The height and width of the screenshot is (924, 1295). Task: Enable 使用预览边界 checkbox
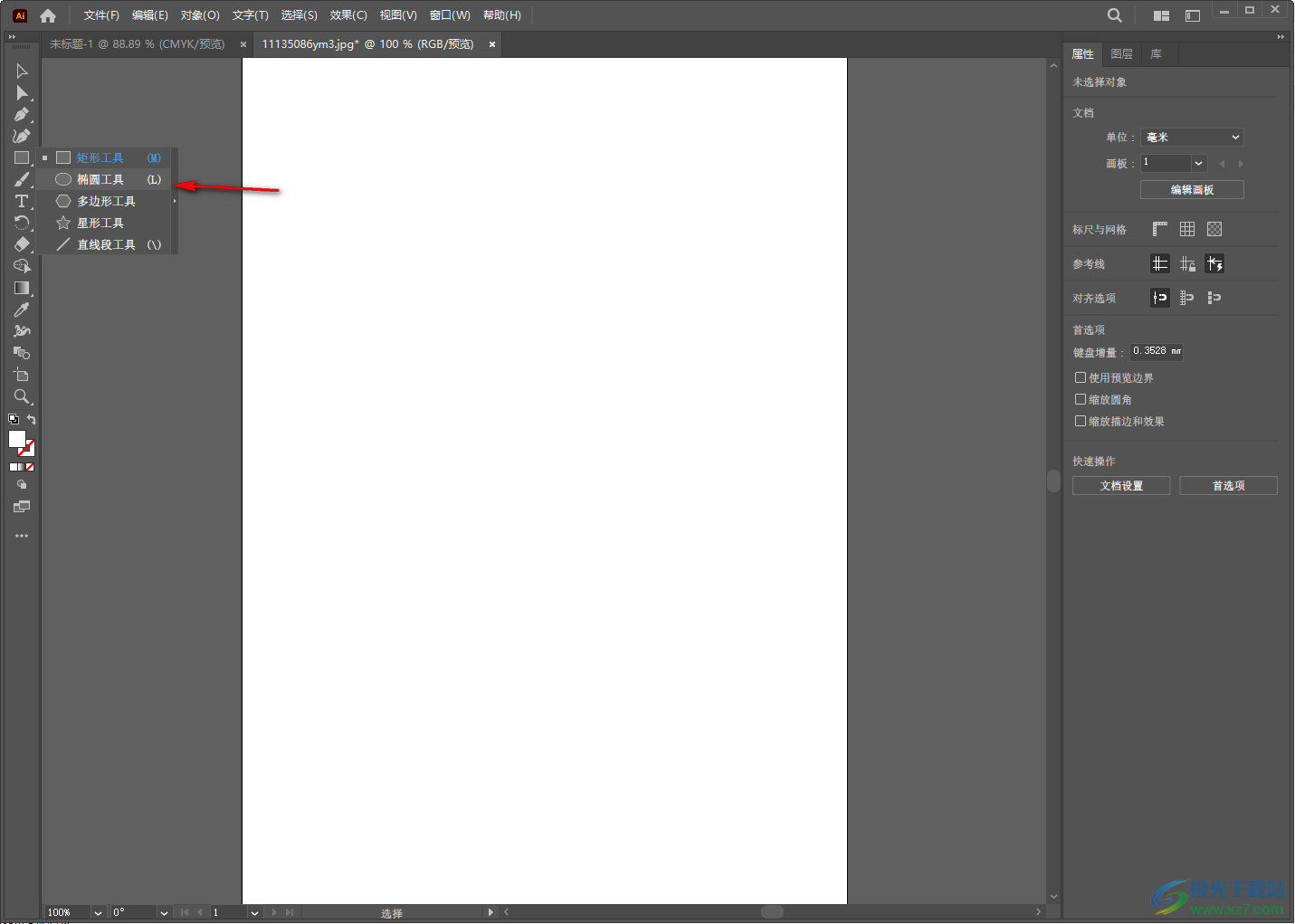pyautogui.click(x=1081, y=377)
